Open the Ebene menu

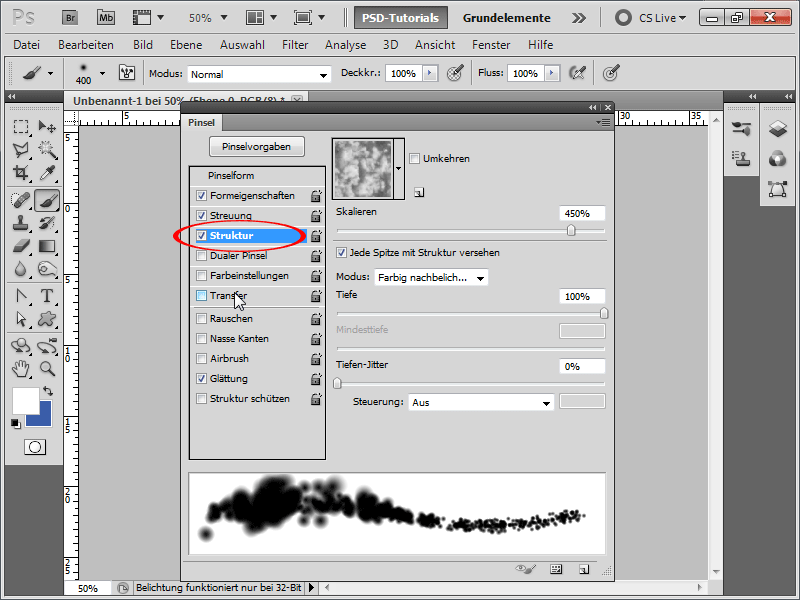(x=186, y=45)
